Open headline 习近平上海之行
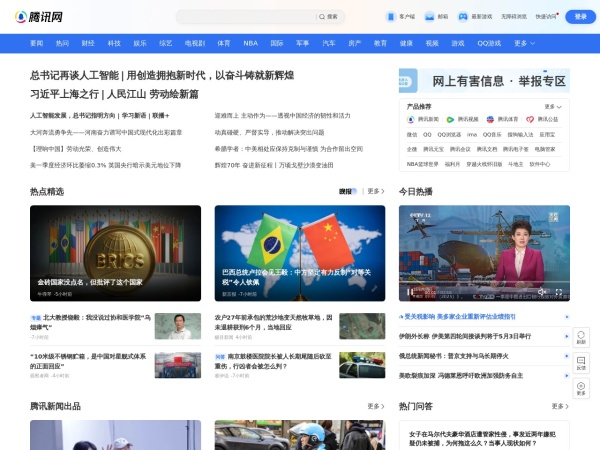Viewport: 600px width, 450px height. coord(114,94)
